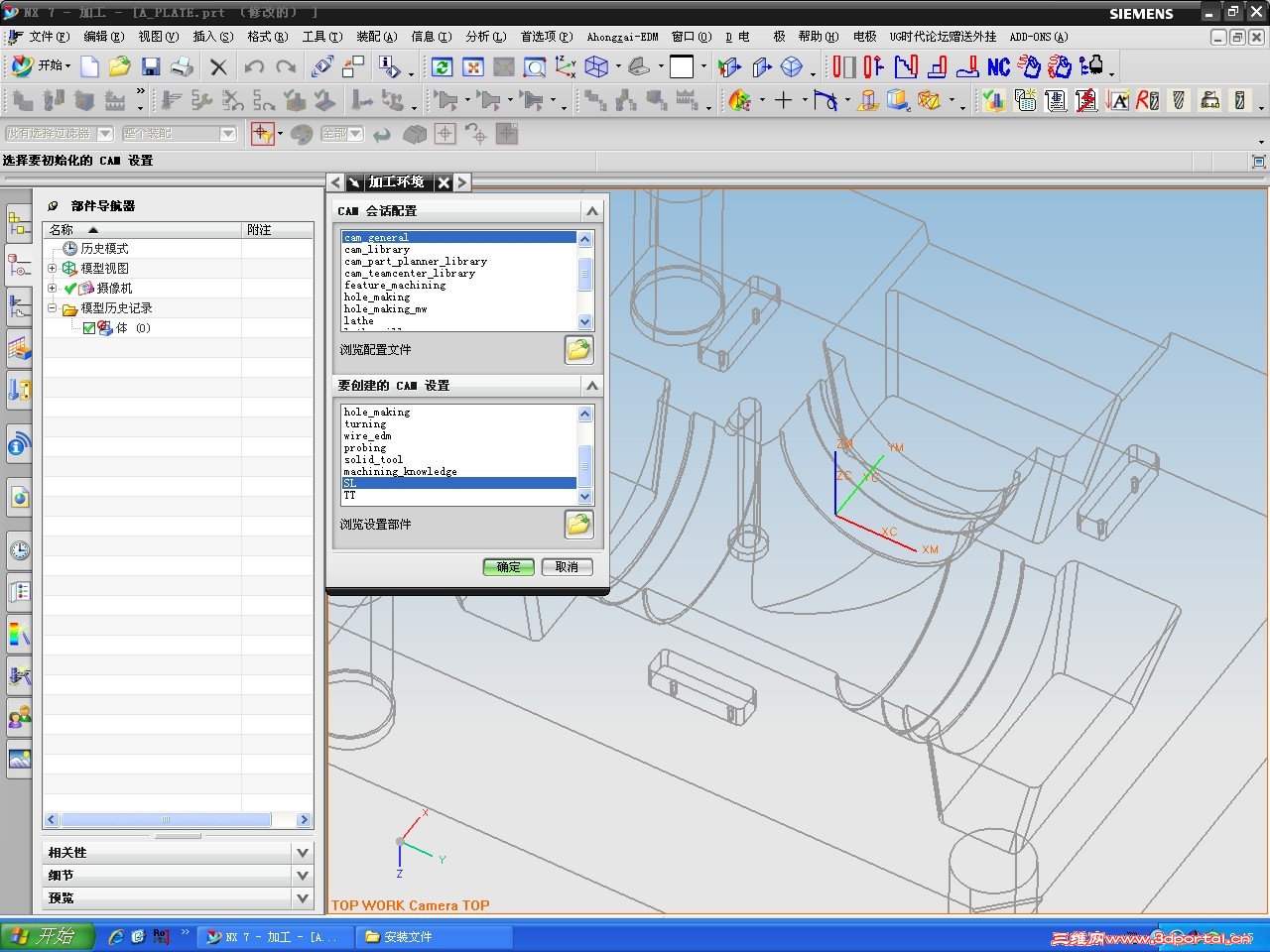Expand the 相关性 panel section

click(x=303, y=853)
